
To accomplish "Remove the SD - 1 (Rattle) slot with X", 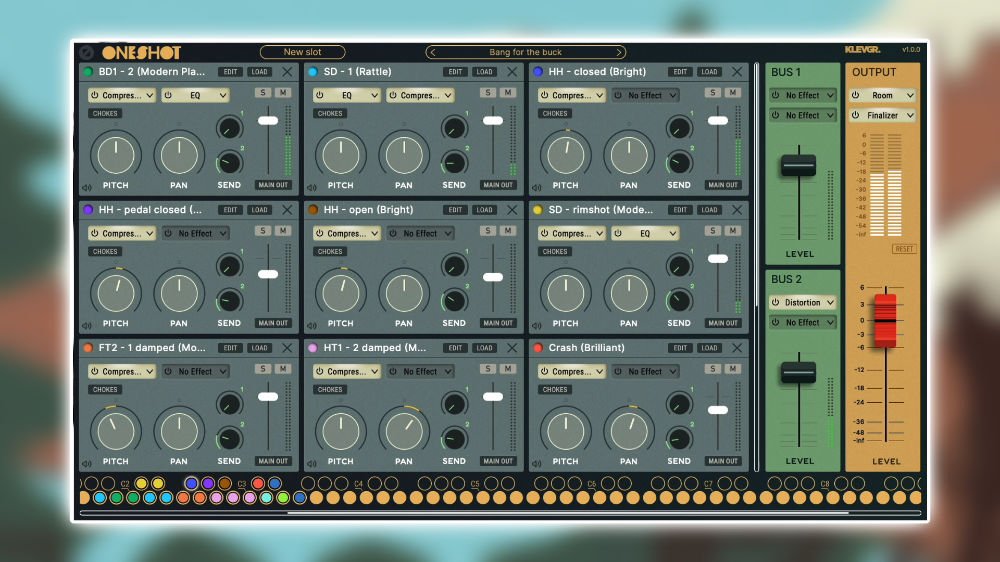I will (x=512, y=71).
